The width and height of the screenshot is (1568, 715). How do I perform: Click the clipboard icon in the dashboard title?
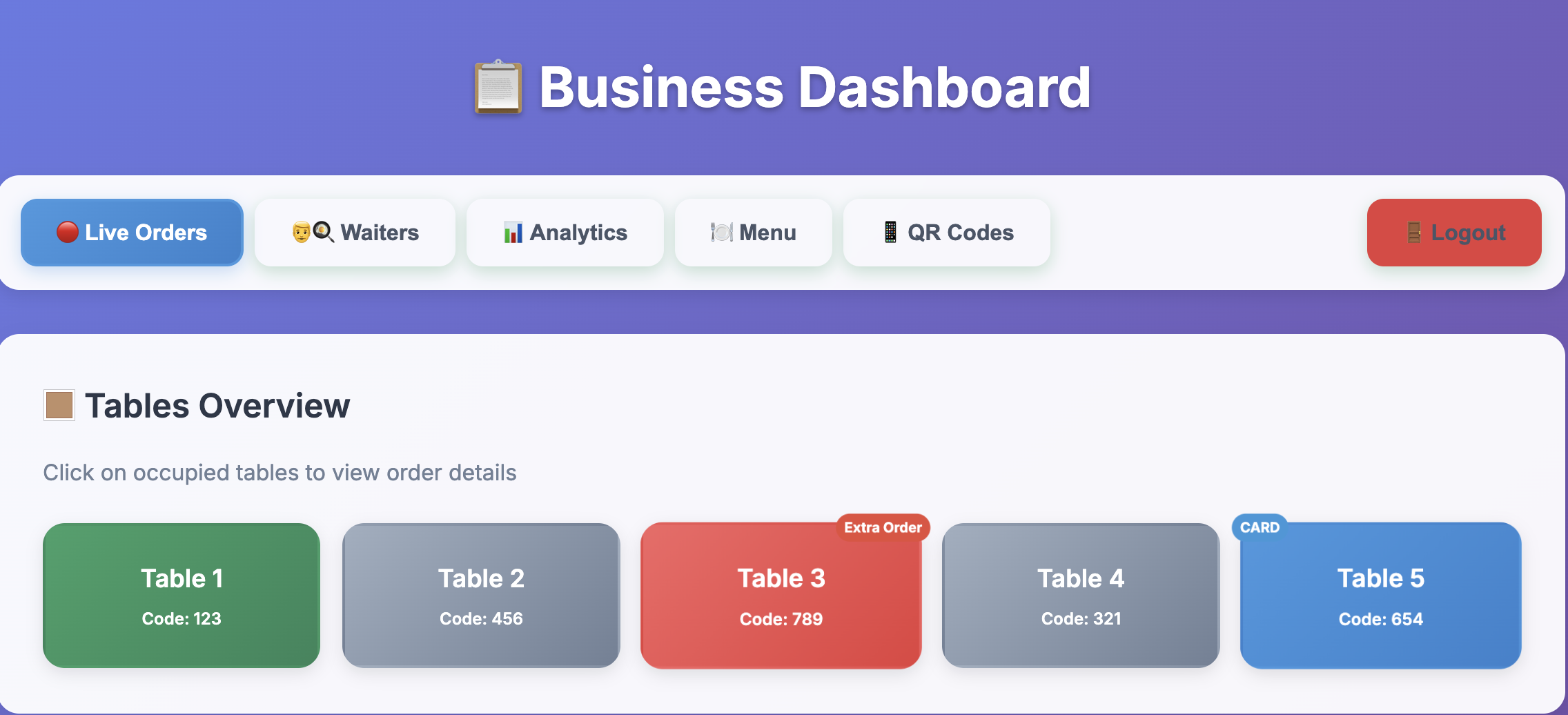pyautogui.click(x=498, y=86)
